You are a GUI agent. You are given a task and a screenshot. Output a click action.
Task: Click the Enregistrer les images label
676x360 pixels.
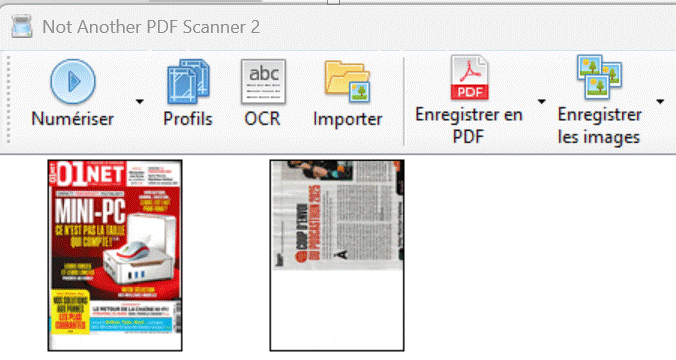pos(599,126)
